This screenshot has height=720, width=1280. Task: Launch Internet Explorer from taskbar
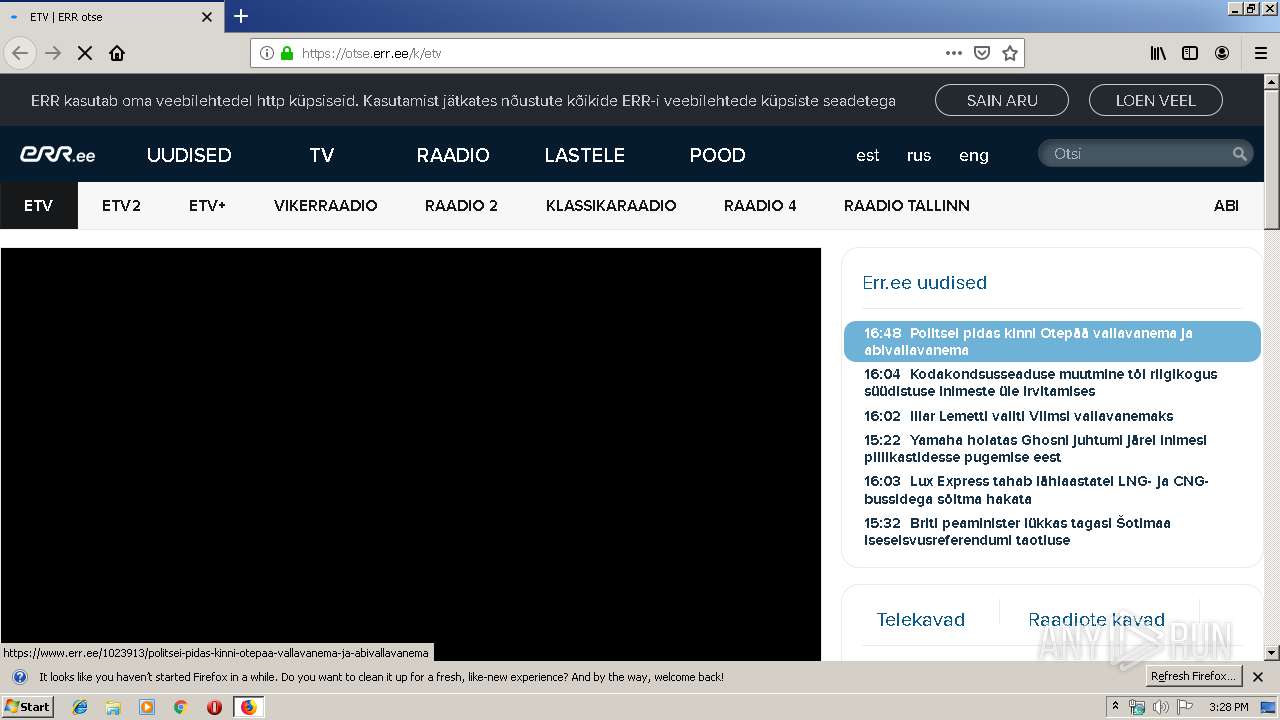point(80,707)
